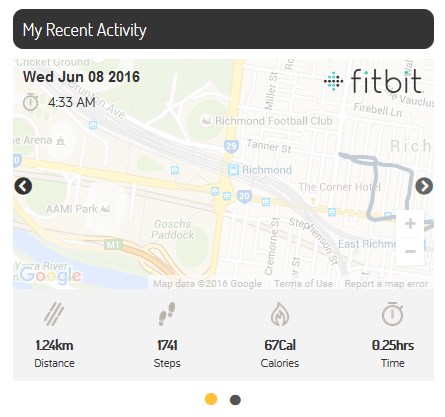Zoom out of the map with minus
This screenshot has width=445, height=417.
point(410,251)
